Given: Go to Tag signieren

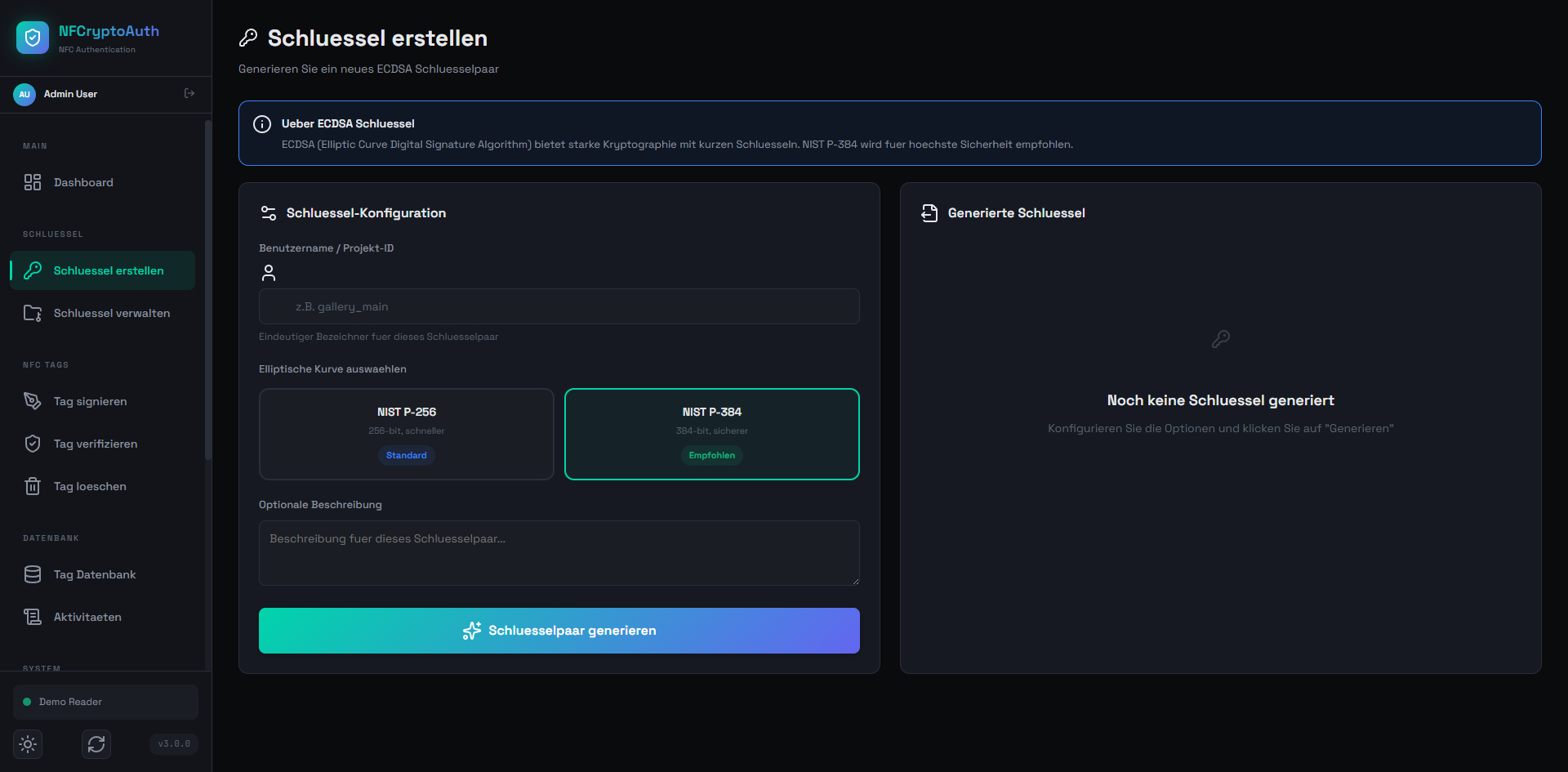Looking at the screenshot, I should coord(90,401).
